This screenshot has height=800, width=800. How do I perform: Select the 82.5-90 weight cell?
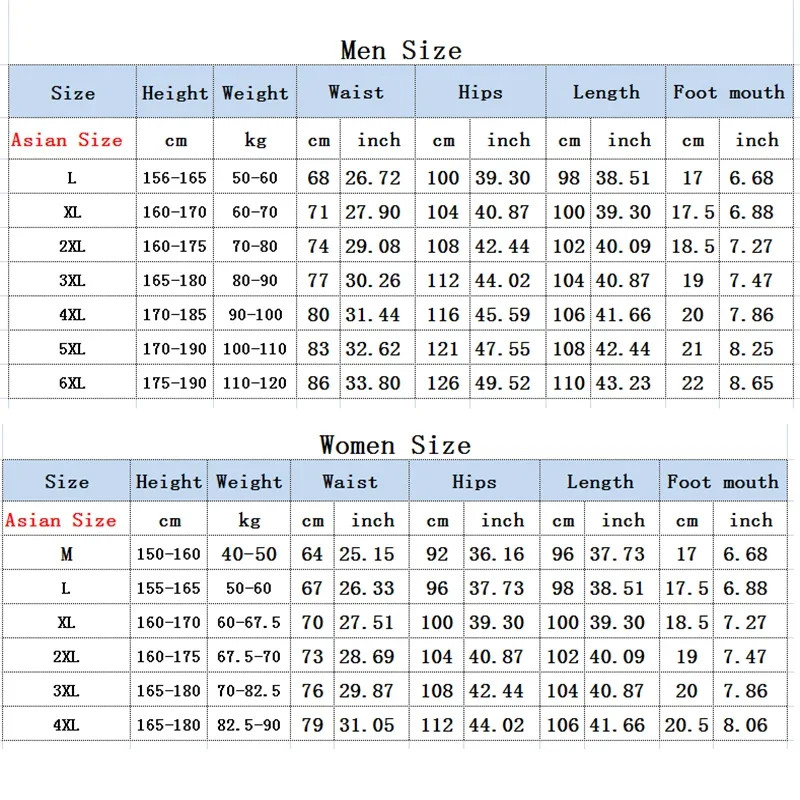coord(248,724)
